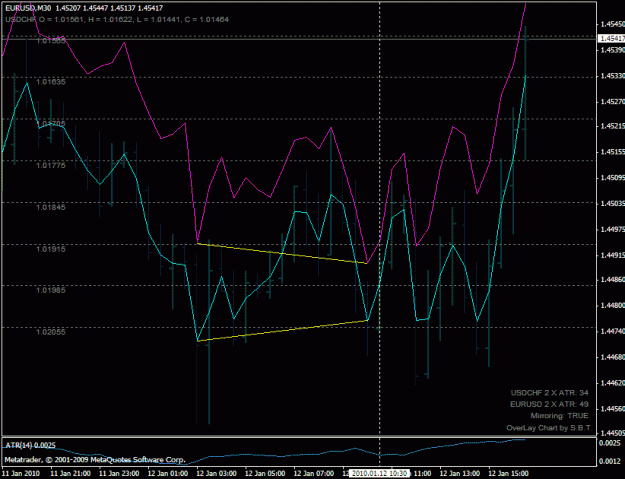Screen dimensions: 625x479
Task: Select the lower yellow trendline
Action: coord(282,330)
